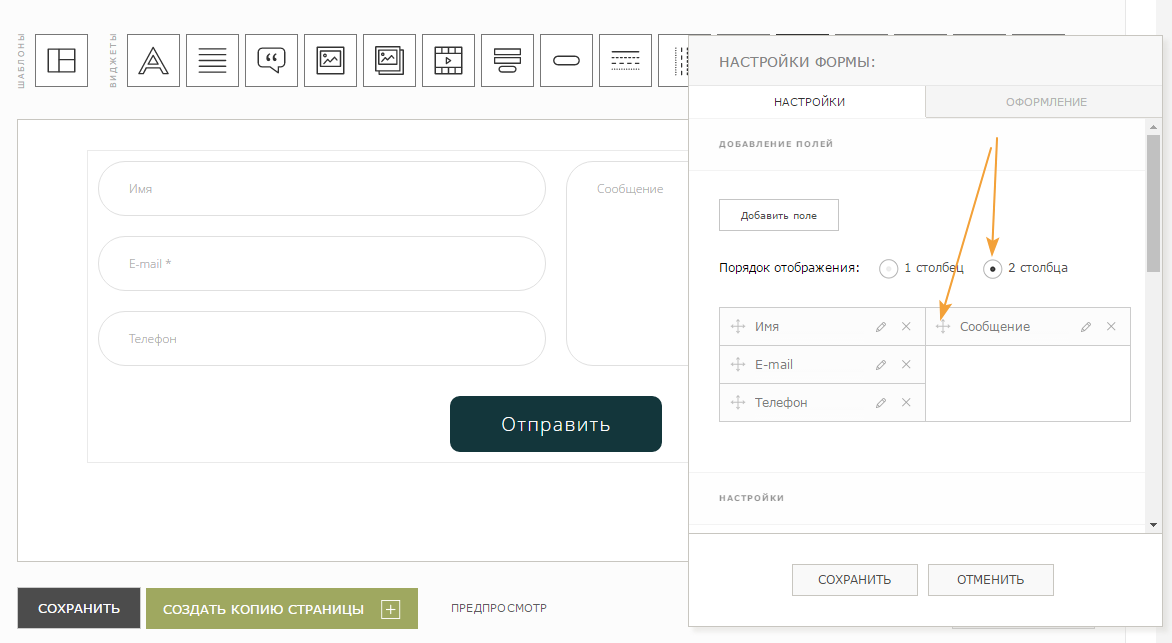Screen dimensions: 1172x643
Task: Click the Сообщение textarea in preview
Action: [628, 264]
